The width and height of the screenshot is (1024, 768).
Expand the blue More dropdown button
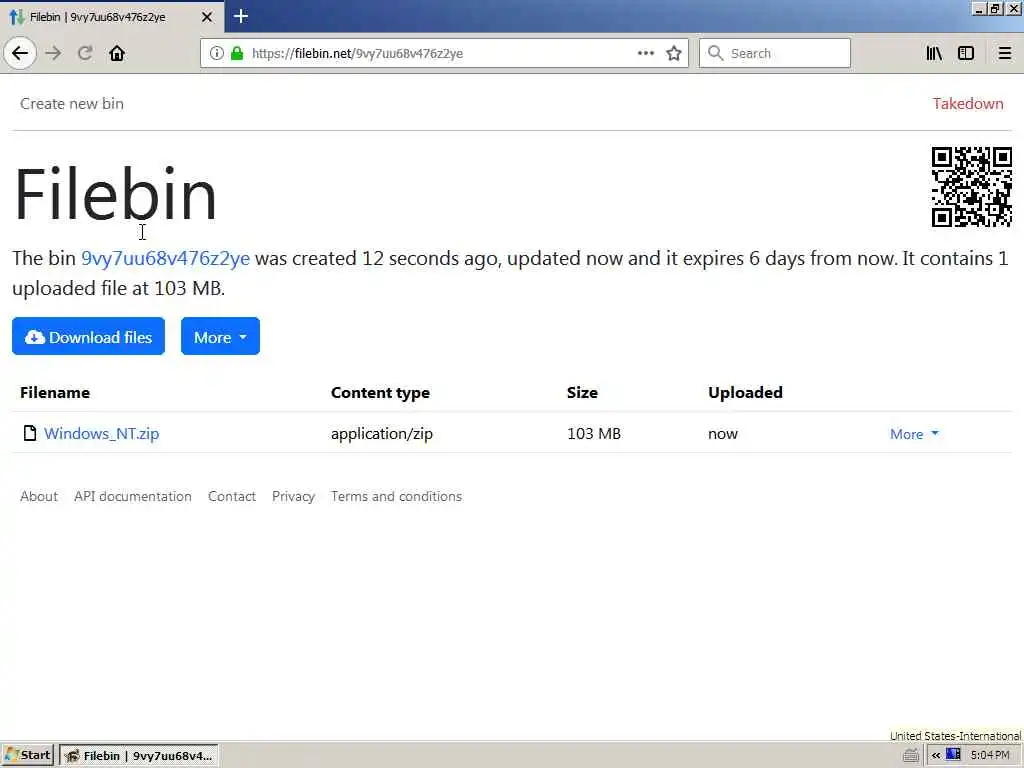coord(220,336)
